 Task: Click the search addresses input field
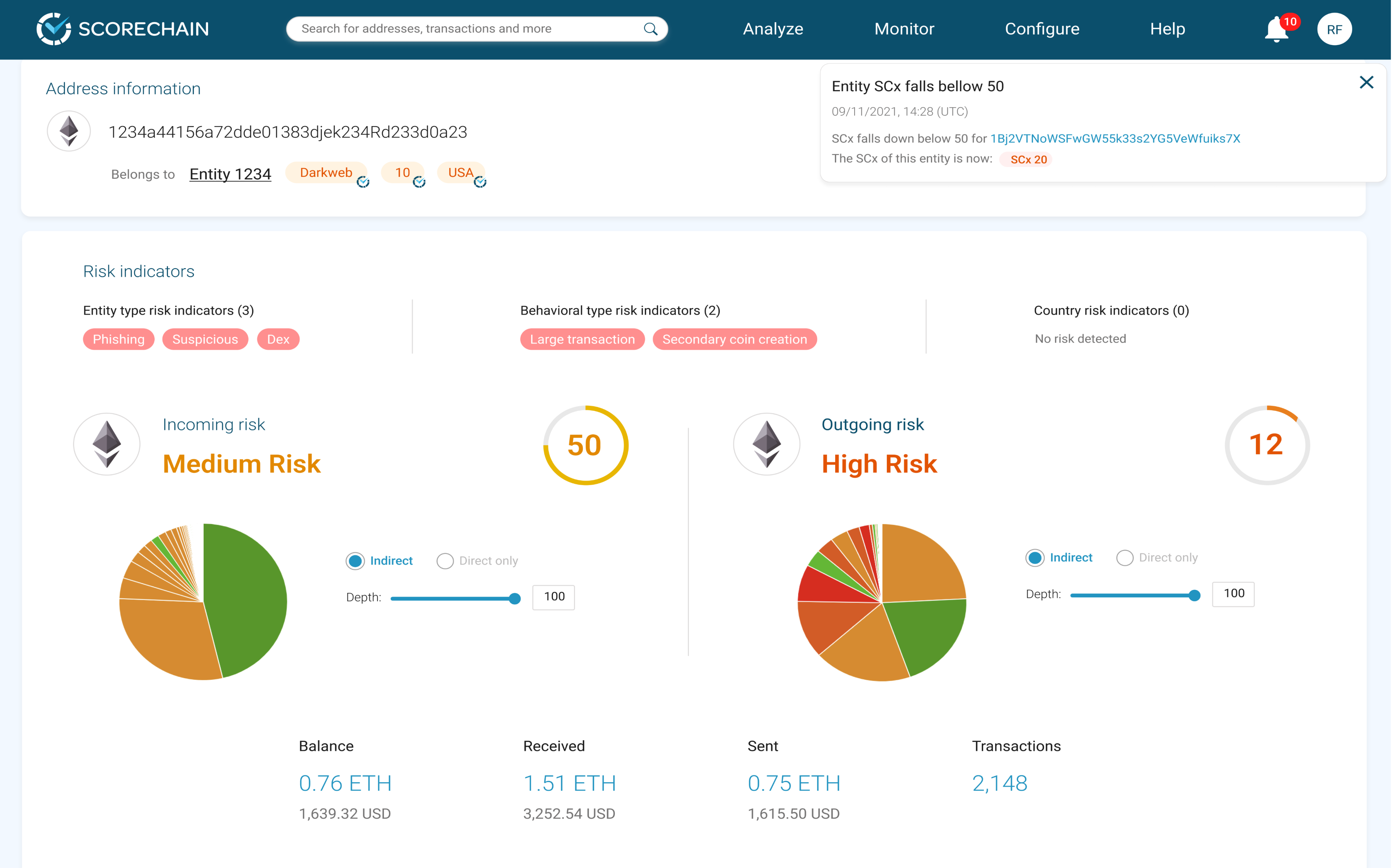click(x=454, y=28)
